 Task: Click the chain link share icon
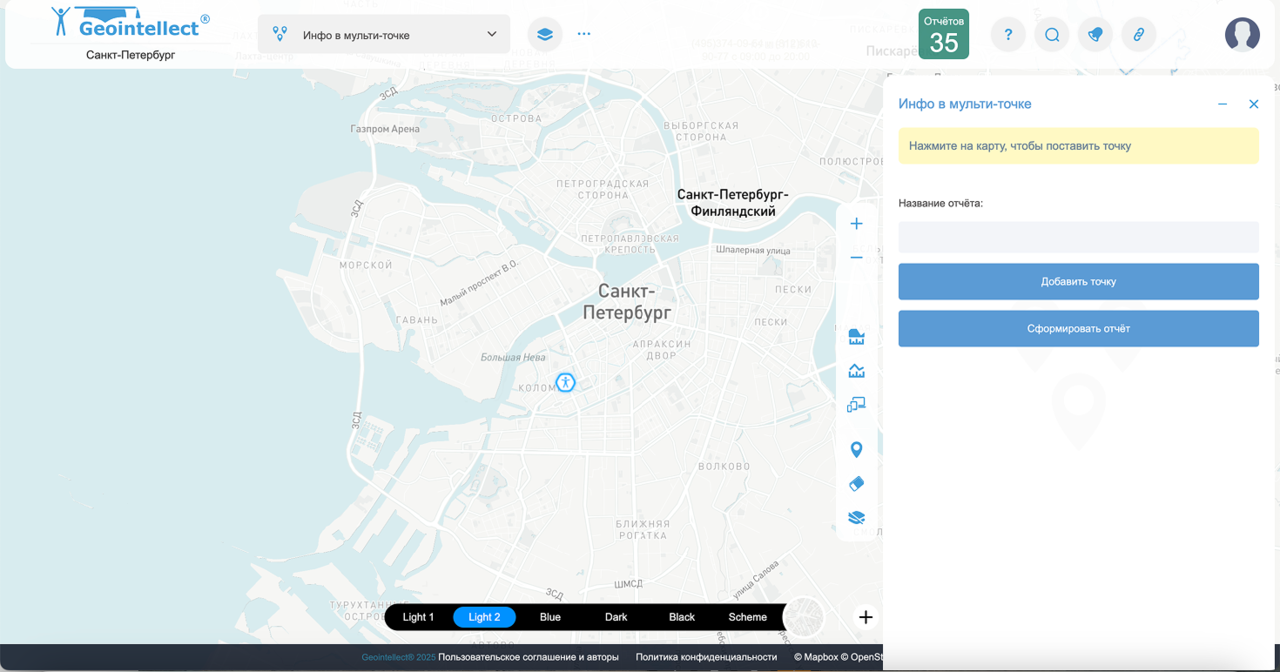coord(1138,35)
